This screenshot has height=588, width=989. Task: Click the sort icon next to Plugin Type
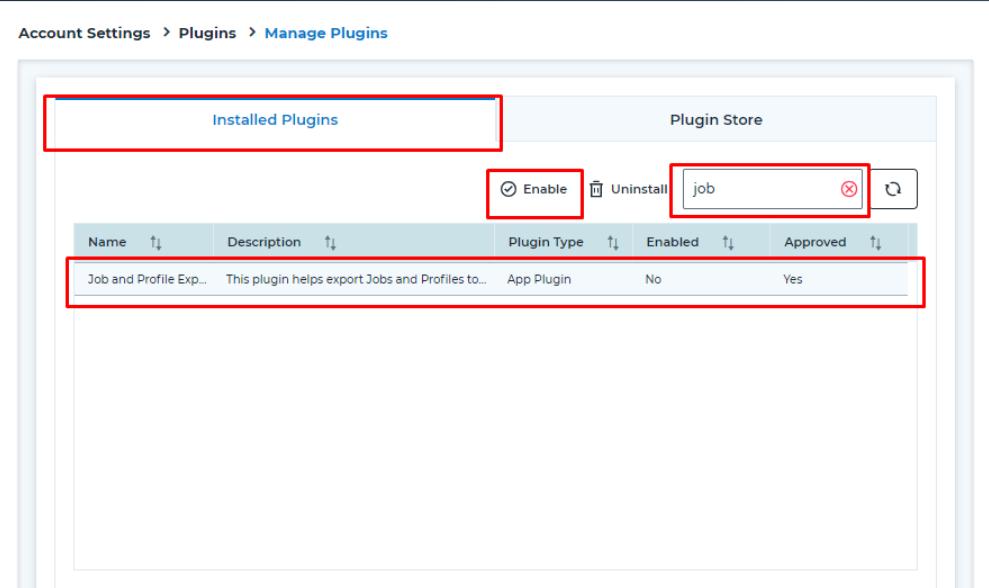pyautogui.click(x=611, y=242)
